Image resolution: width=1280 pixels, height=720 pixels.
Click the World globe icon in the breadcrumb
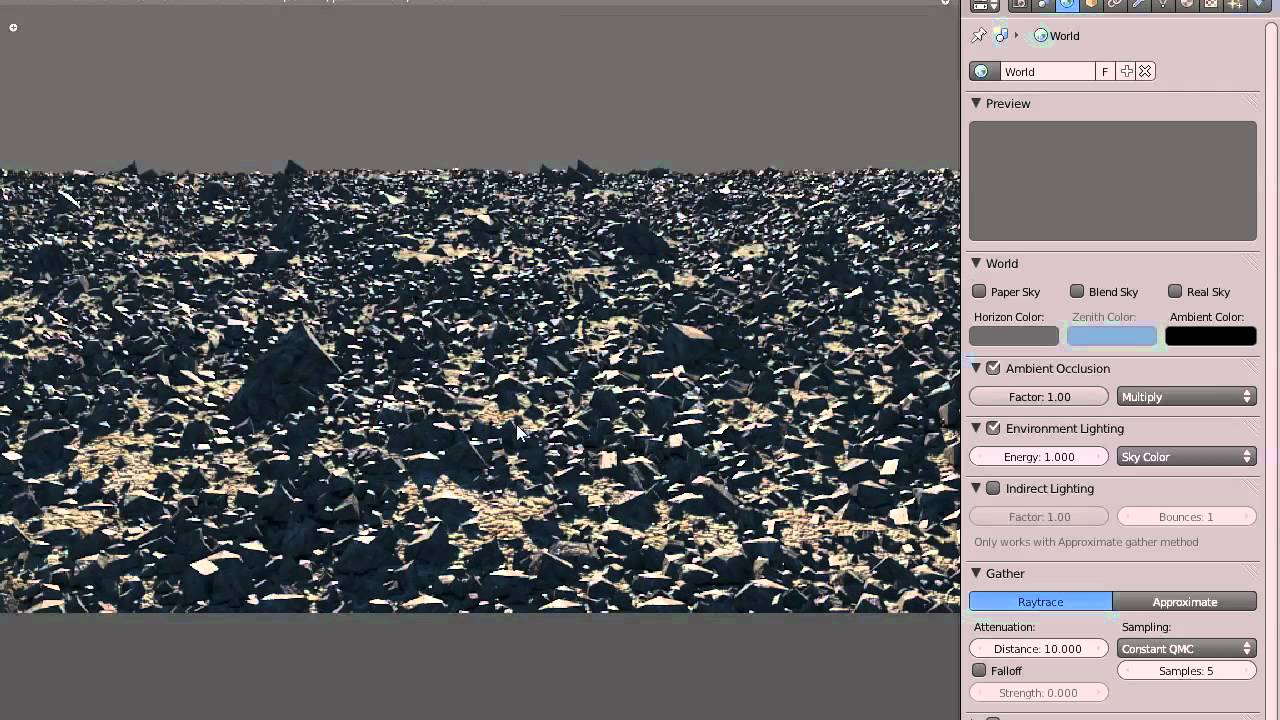click(1041, 36)
